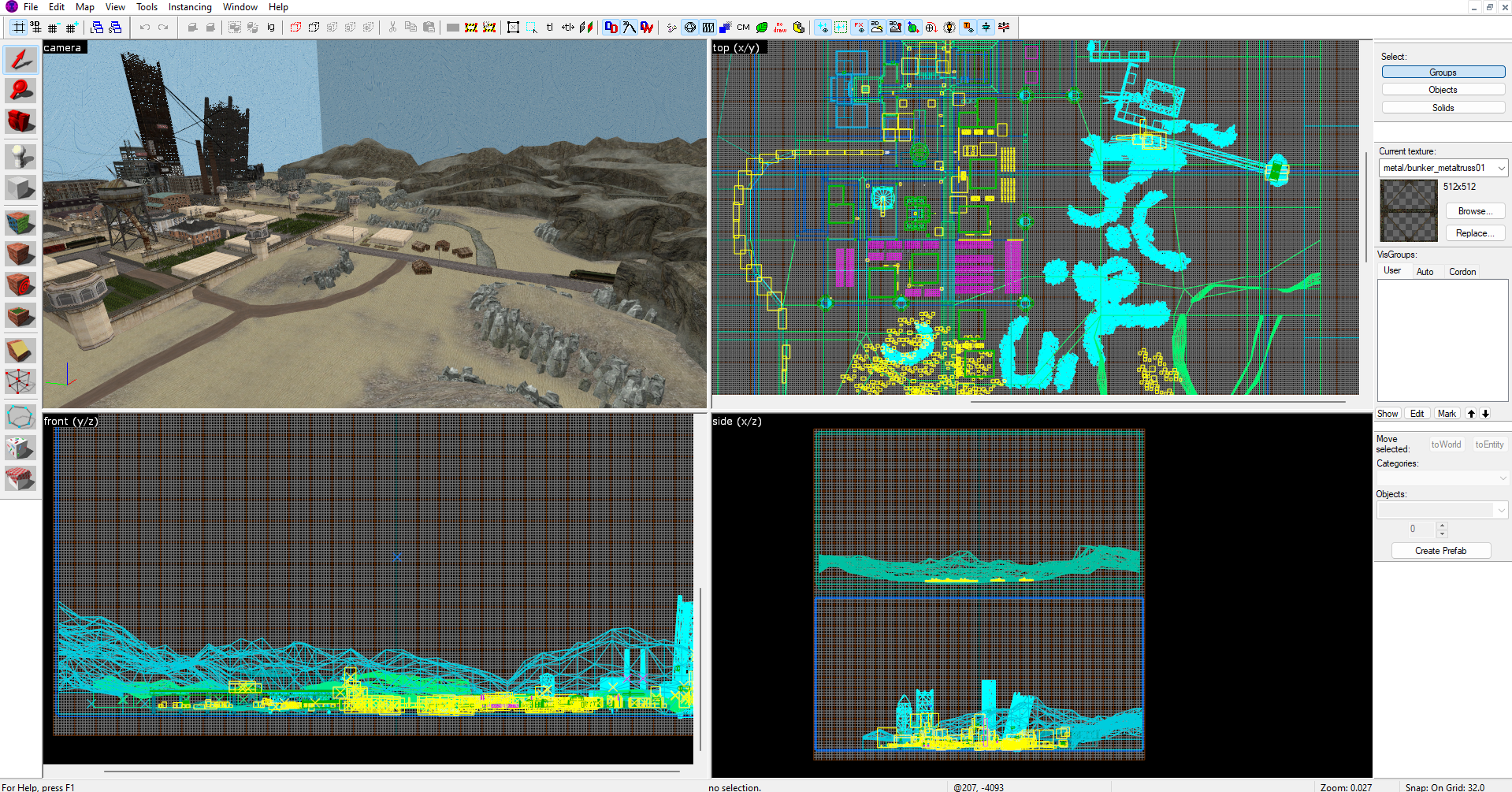Screen dimensions: 1512x792
Task: Select the red arrow Selection tool
Action: tap(20, 59)
